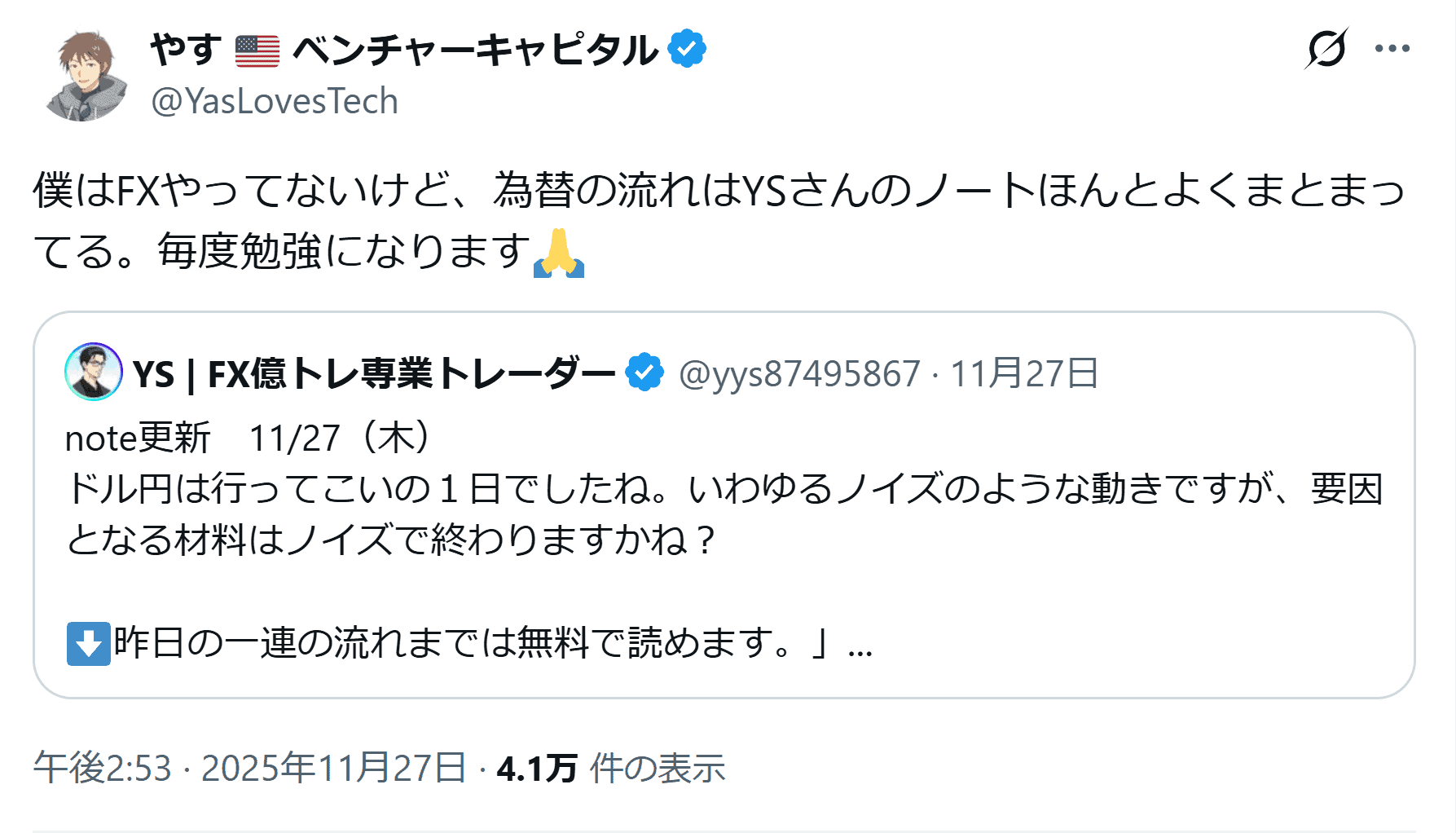Click the quoted post date 11月27日

tap(1024, 374)
